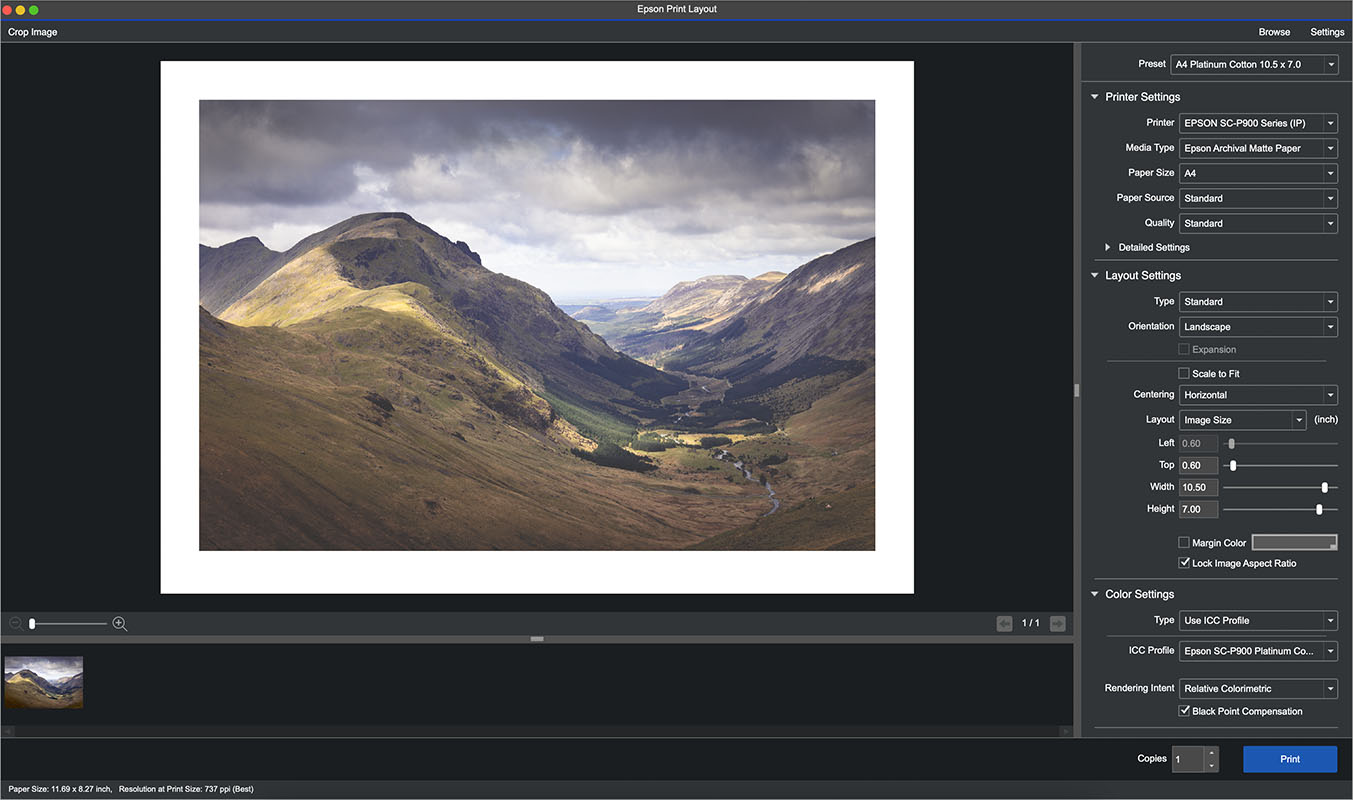Uncheck Lock Image Aspect Ratio

(x=1184, y=563)
